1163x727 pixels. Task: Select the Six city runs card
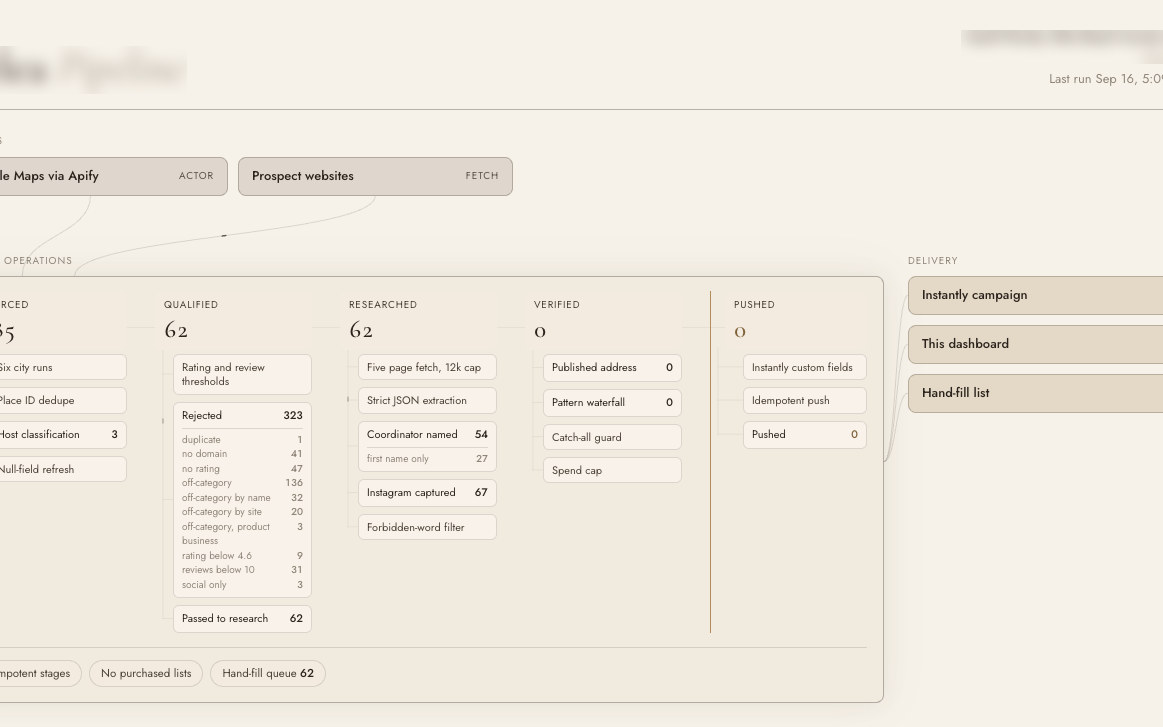(63, 367)
